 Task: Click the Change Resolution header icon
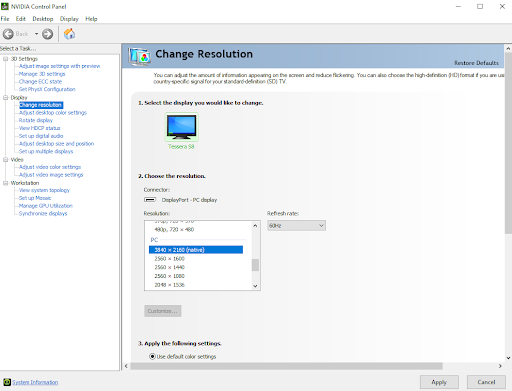[x=139, y=56]
